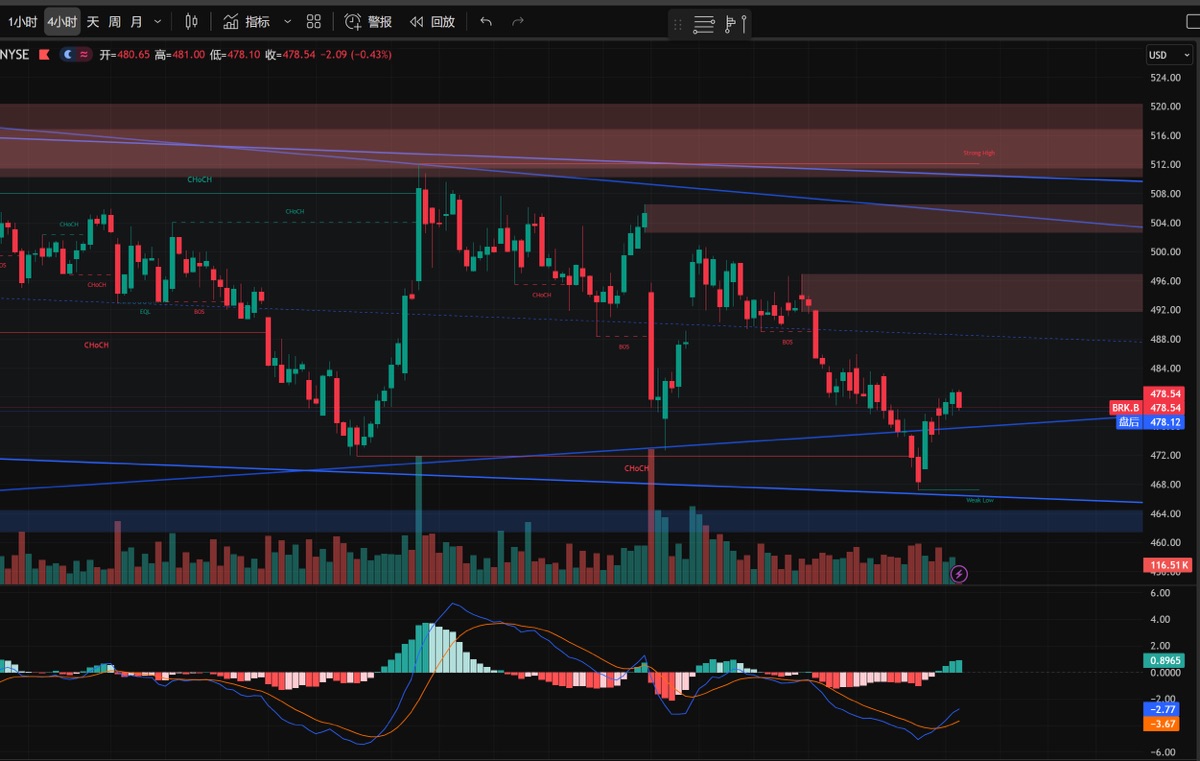
Task: Select the 周 weekly timeframe
Action: pyautogui.click(x=115, y=21)
